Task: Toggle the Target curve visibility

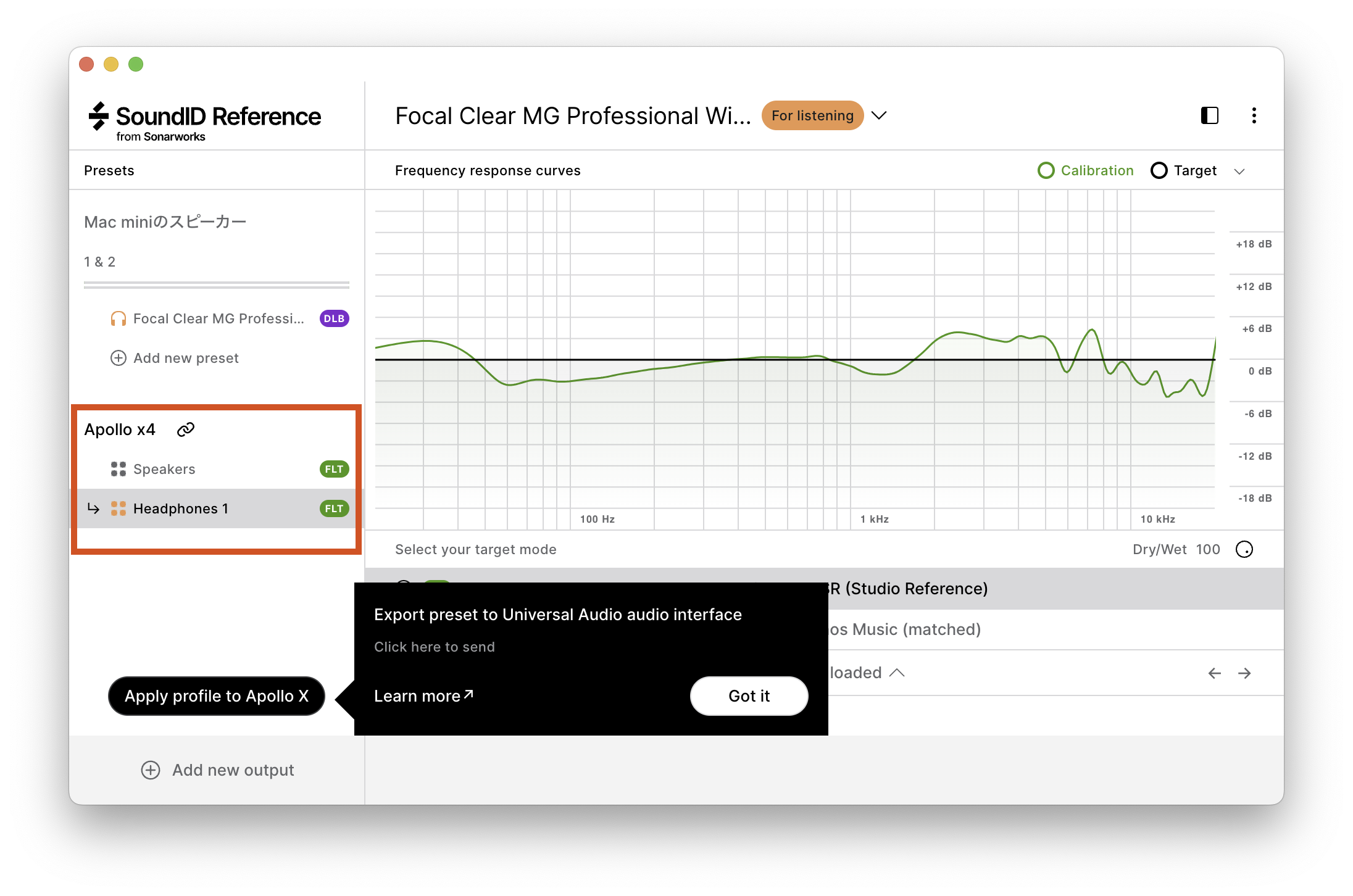Action: click(x=1184, y=170)
